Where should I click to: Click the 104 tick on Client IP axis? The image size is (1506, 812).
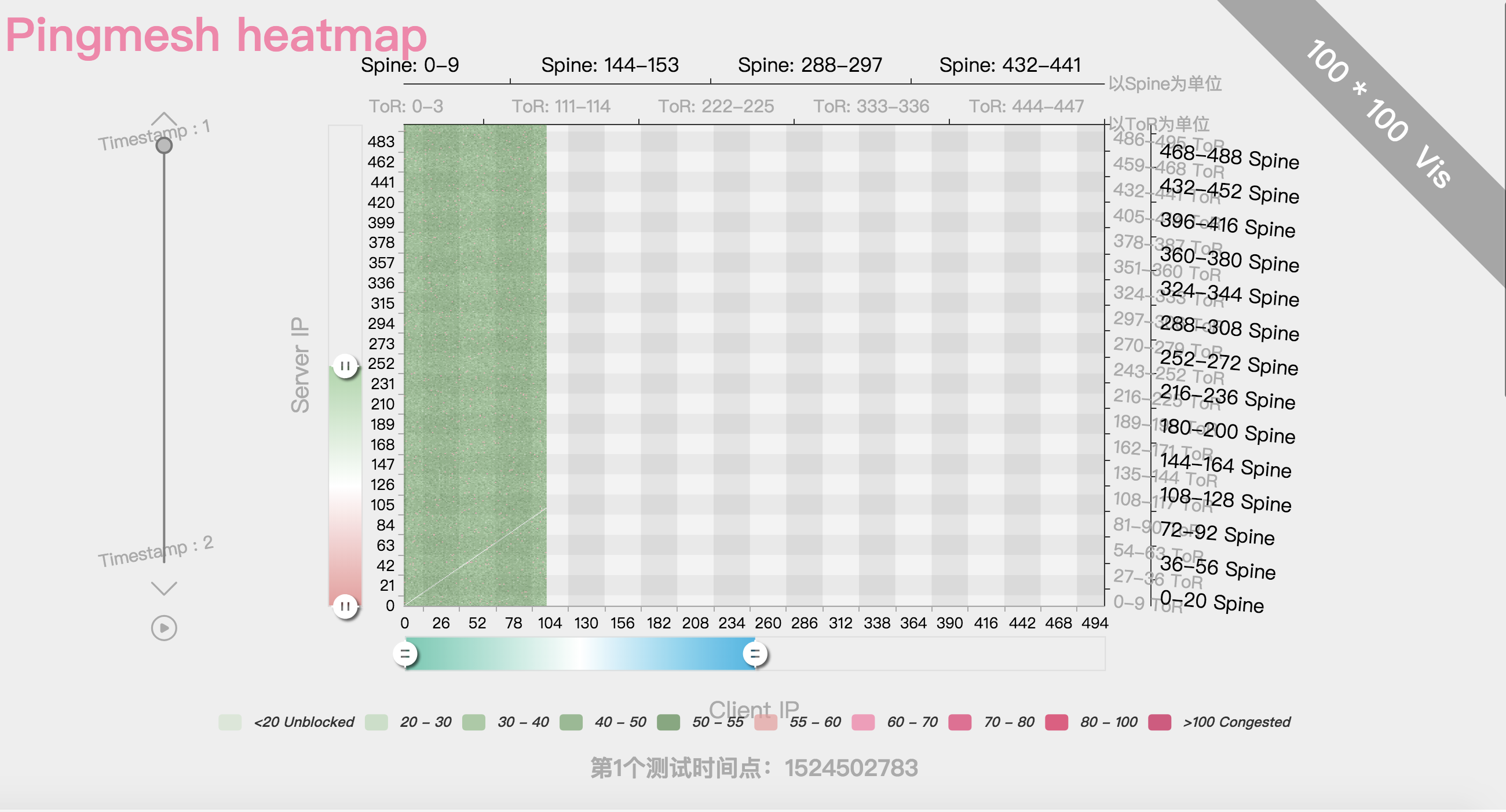point(550,623)
